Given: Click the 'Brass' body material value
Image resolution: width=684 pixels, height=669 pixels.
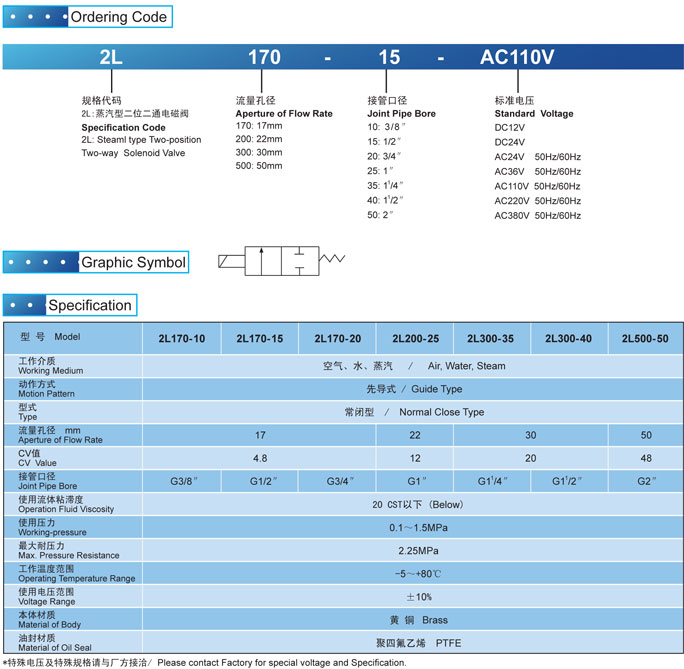Looking at the screenshot, I should point(435,620).
